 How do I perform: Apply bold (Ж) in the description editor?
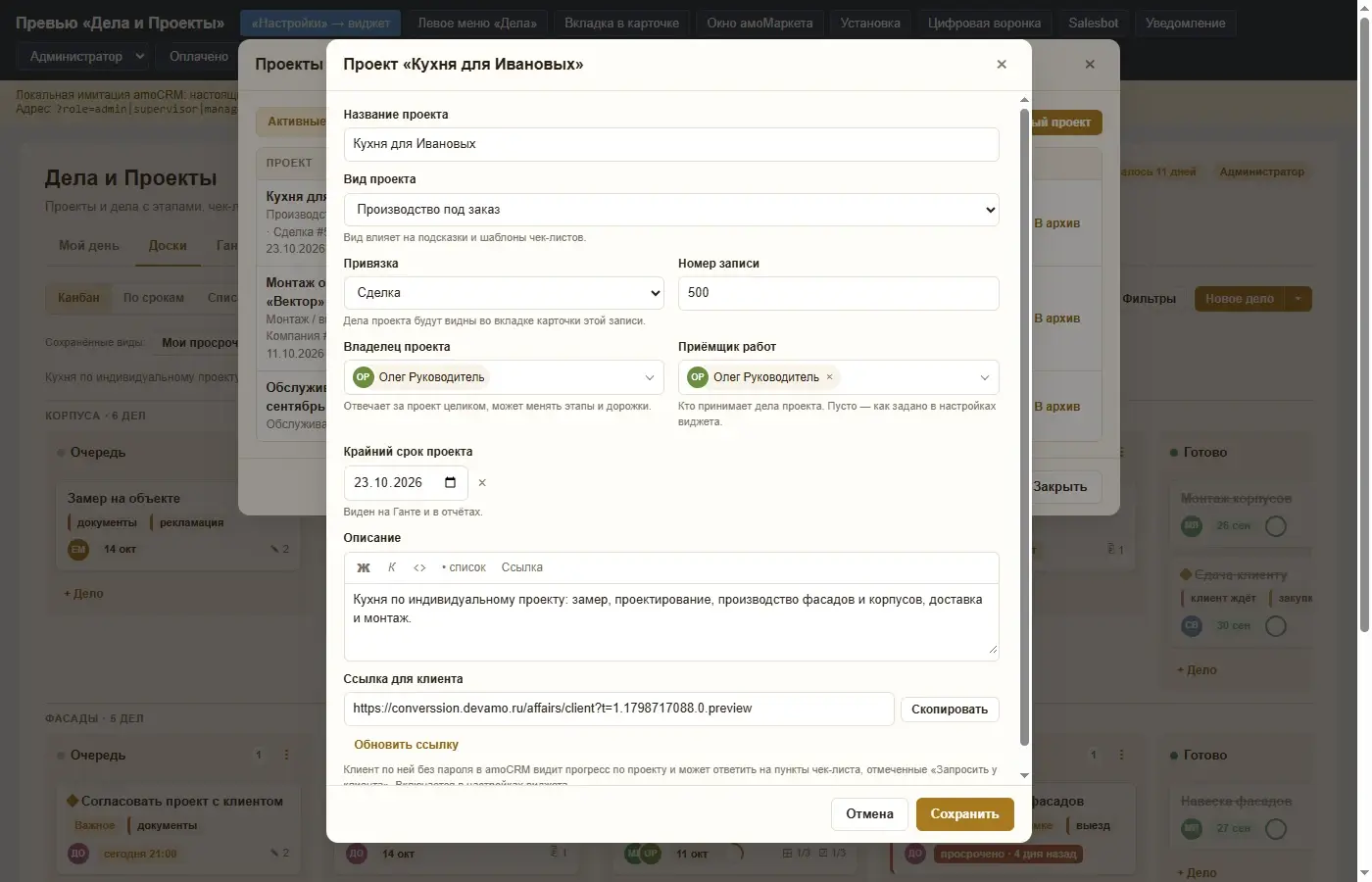364,567
